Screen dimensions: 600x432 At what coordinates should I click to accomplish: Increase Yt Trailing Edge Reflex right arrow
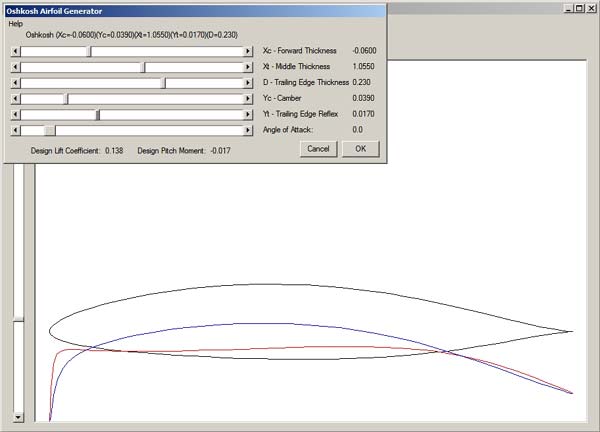point(248,115)
